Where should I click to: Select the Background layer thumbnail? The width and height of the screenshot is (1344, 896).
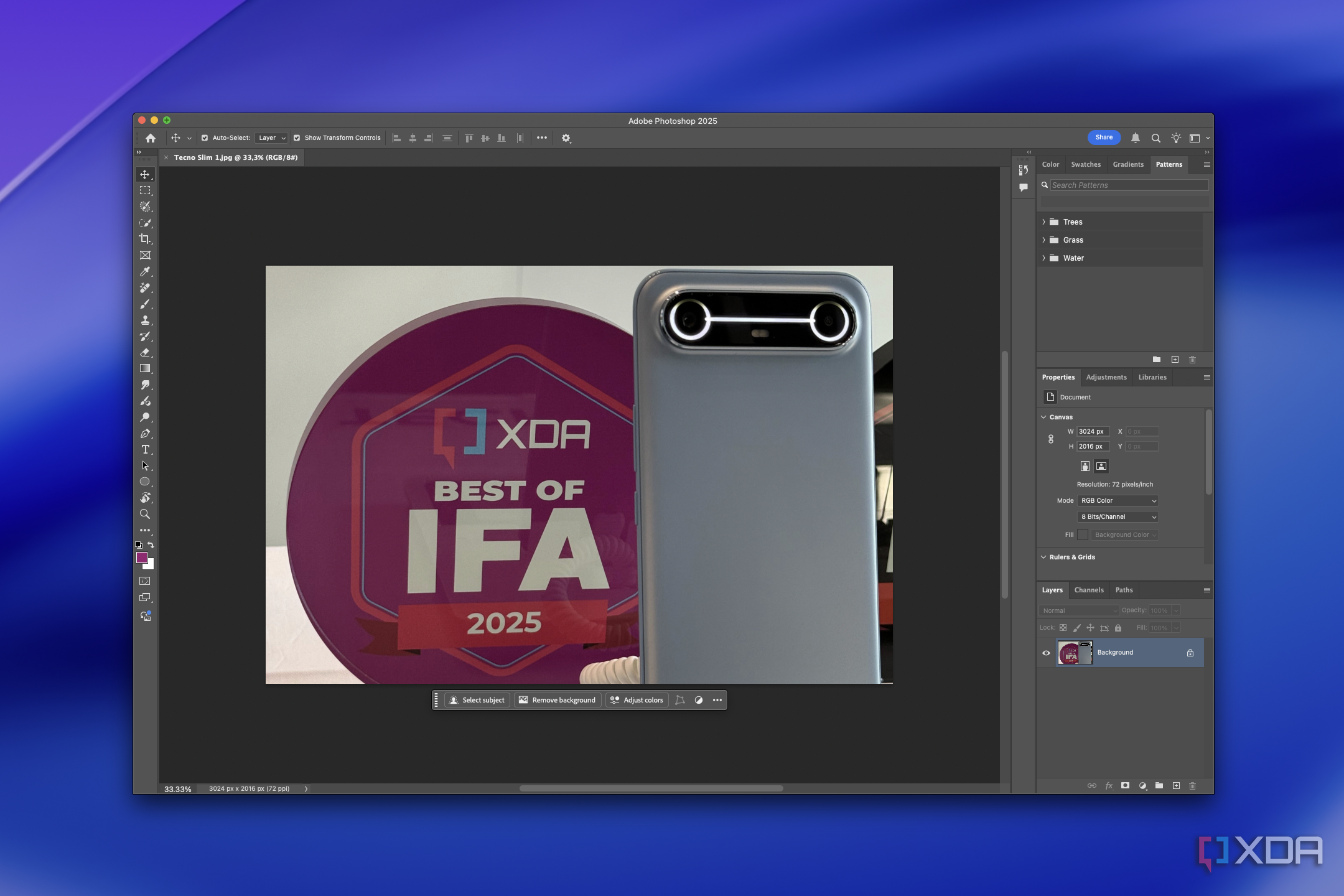coord(1075,653)
